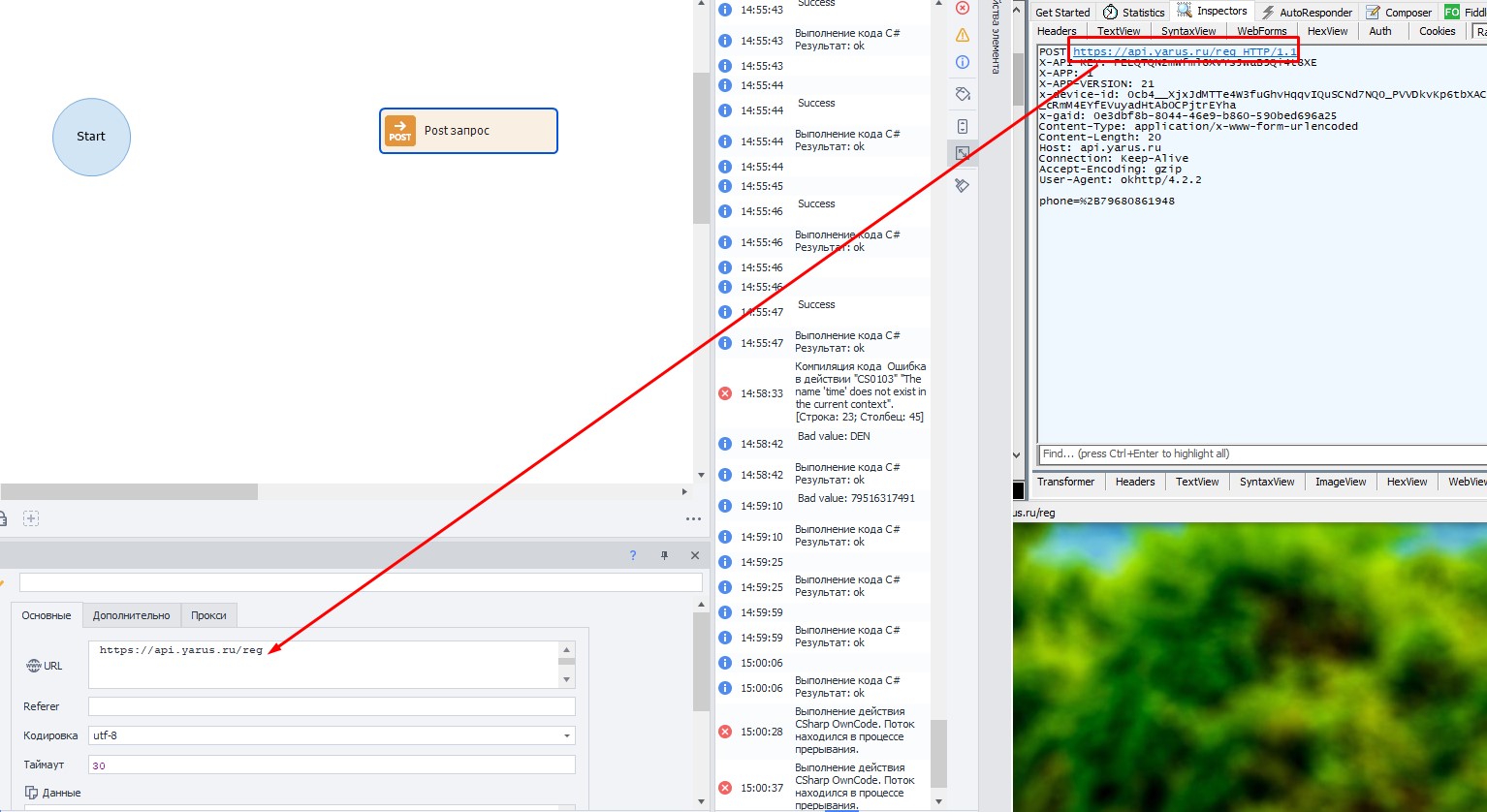Click the URL field with api.yarus.ru/reg

pos(325,665)
